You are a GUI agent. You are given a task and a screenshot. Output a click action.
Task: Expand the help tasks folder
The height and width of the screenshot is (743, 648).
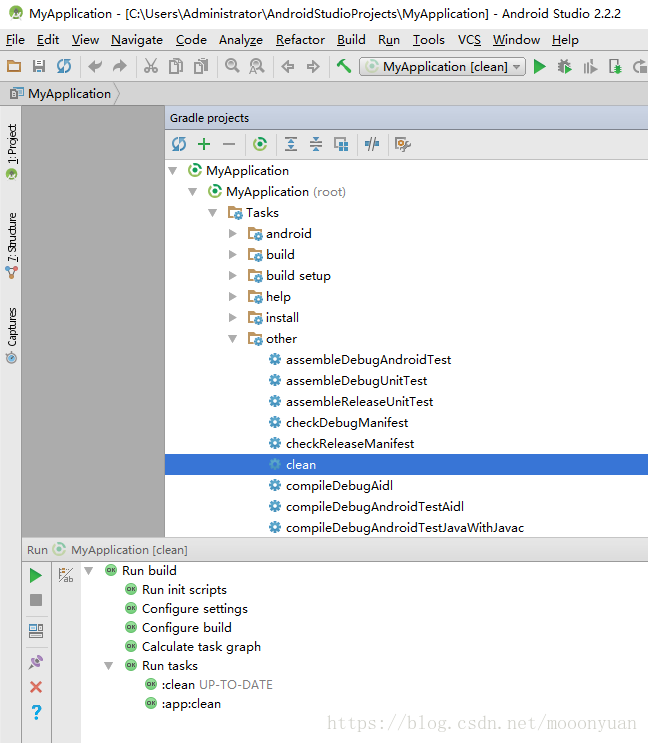[233, 297]
